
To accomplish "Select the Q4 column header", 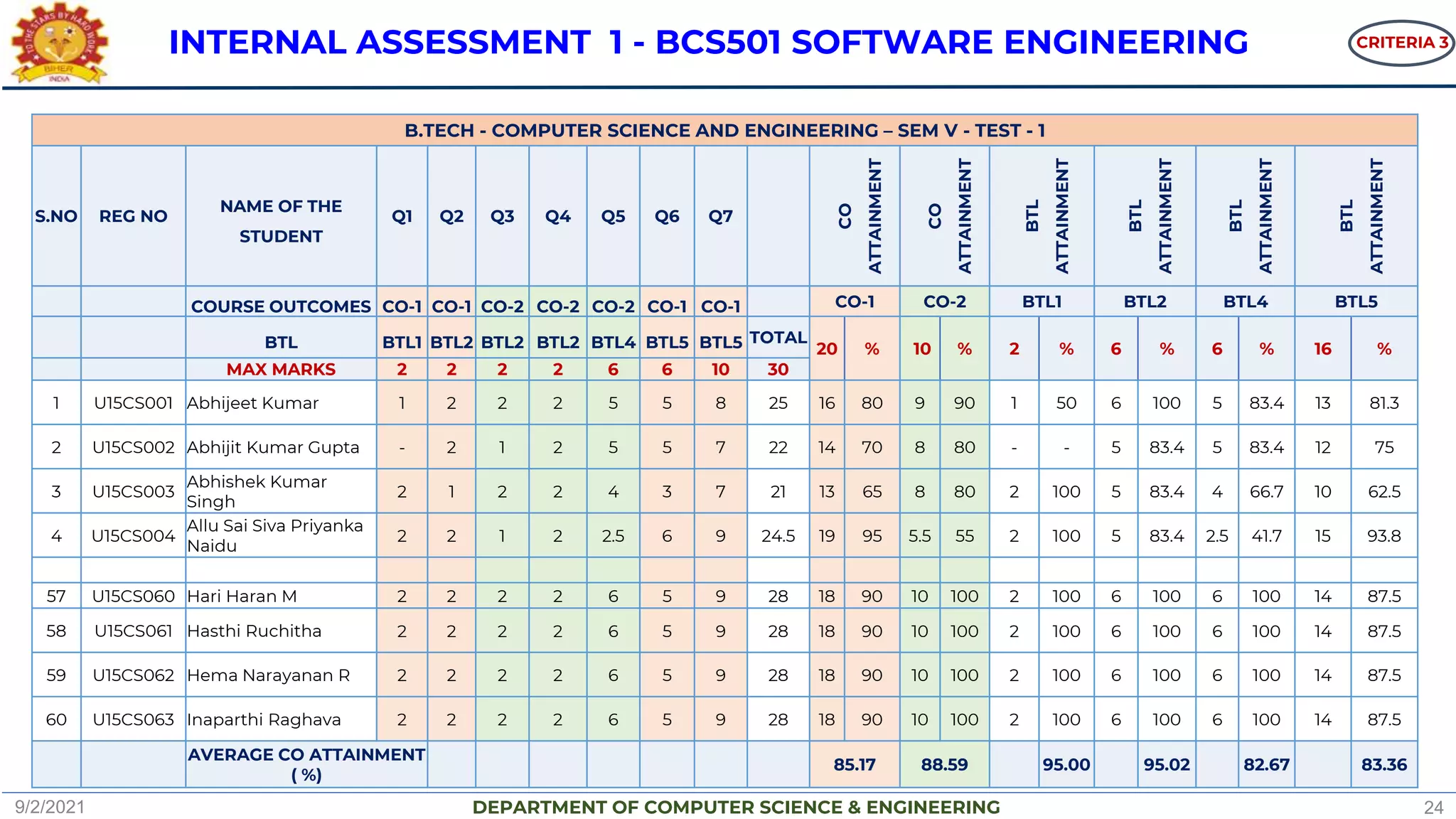I will point(557,216).
